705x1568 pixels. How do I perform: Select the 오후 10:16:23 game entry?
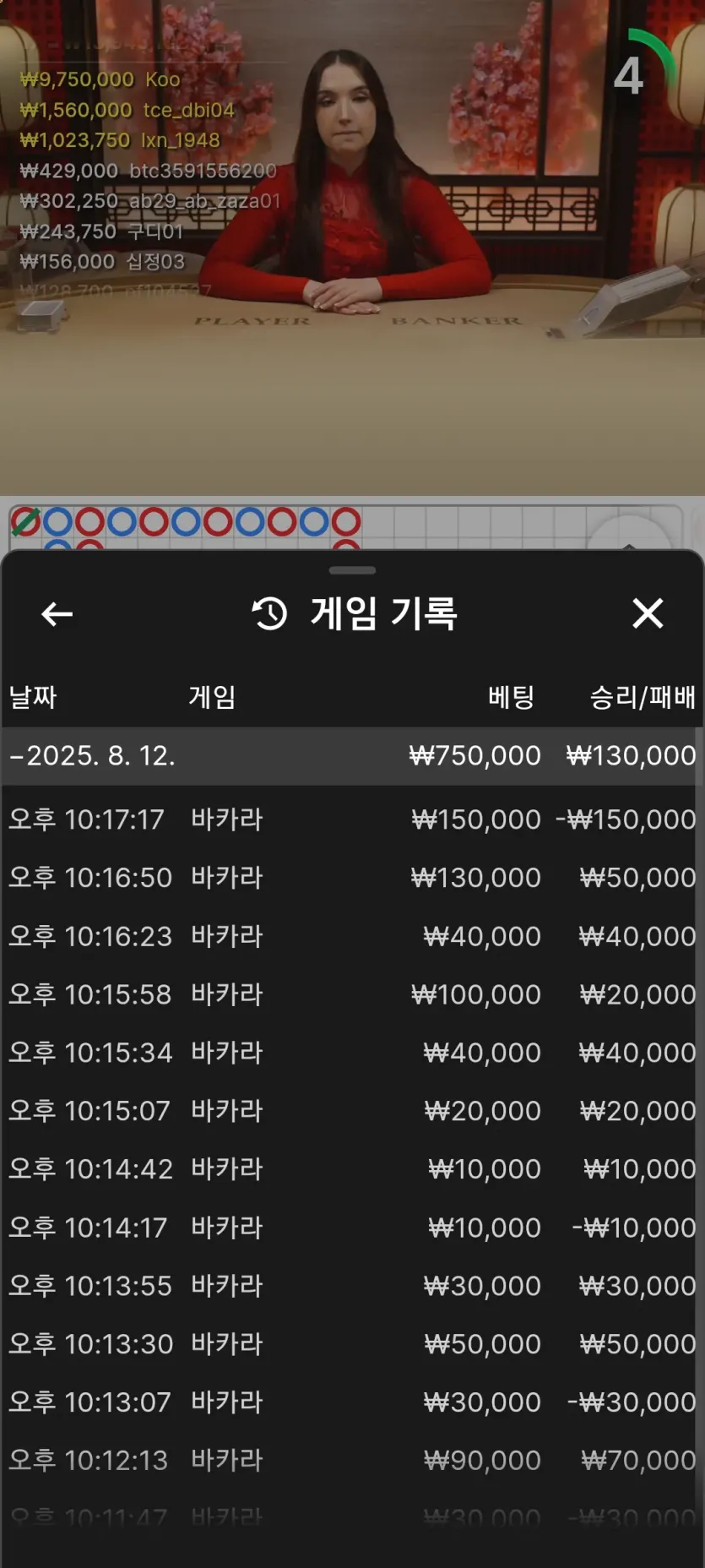(352, 936)
